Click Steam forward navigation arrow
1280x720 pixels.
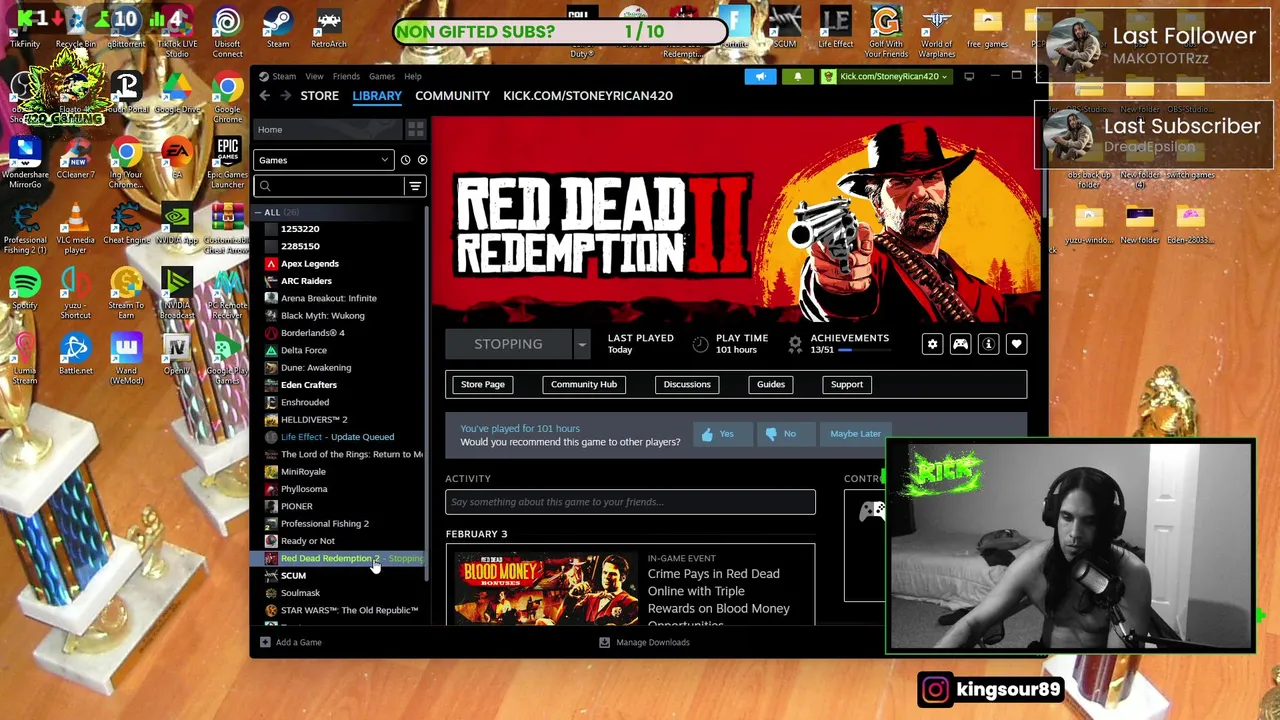pos(285,96)
